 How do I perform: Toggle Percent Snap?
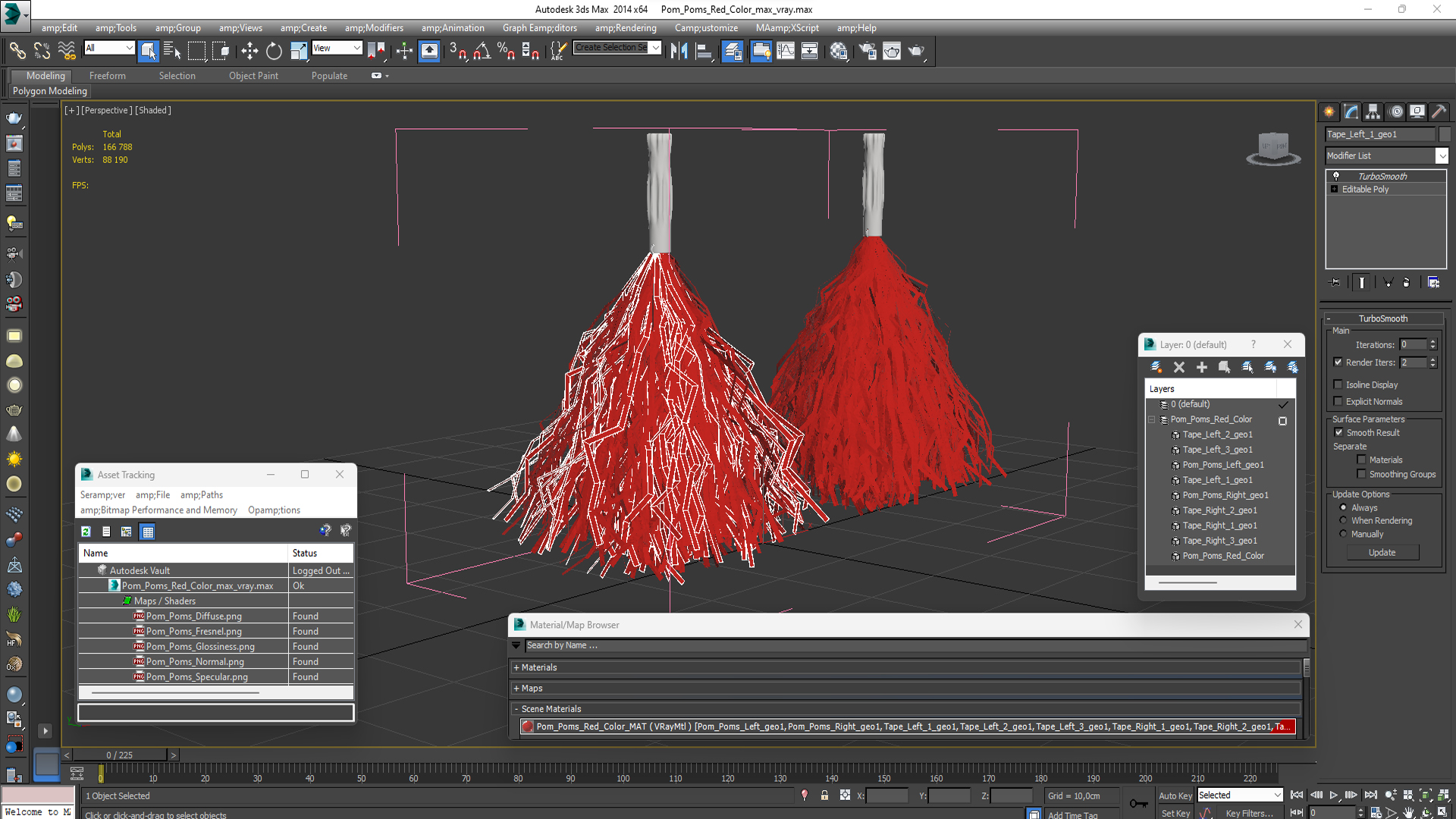506,51
